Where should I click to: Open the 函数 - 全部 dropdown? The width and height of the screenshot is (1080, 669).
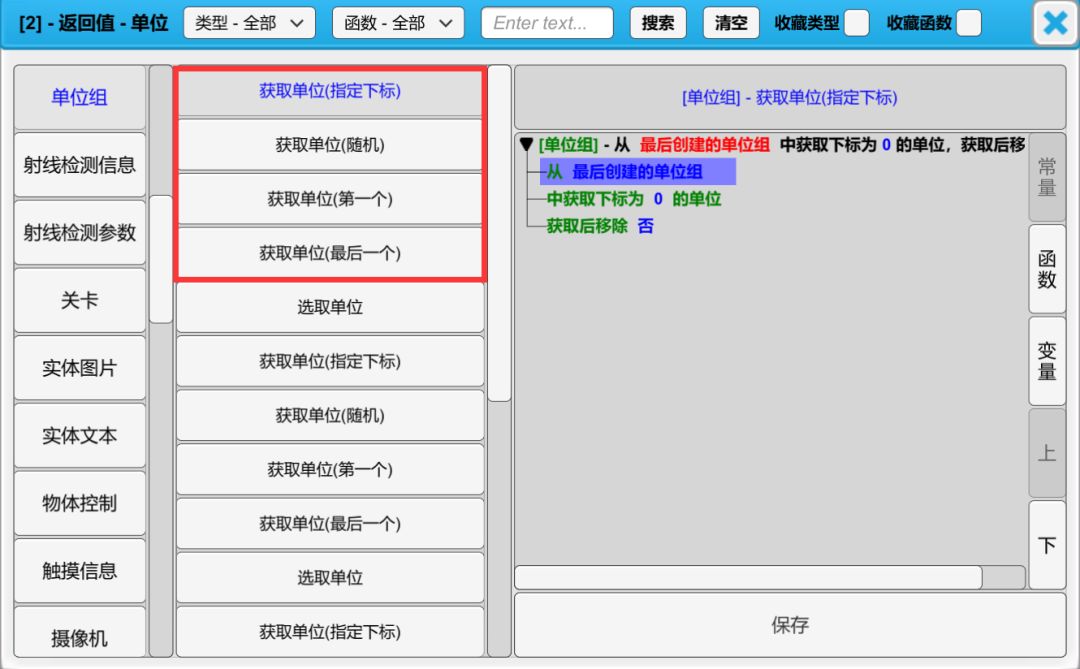tap(398, 23)
